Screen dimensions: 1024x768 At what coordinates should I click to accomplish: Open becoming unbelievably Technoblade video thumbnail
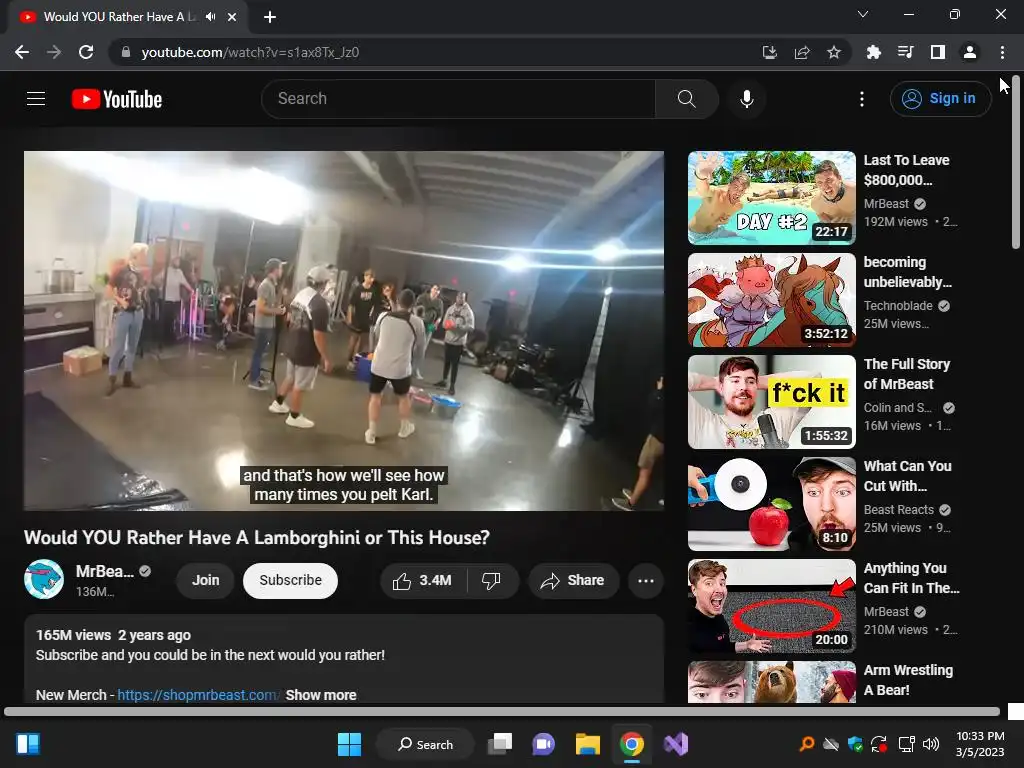coord(772,300)
